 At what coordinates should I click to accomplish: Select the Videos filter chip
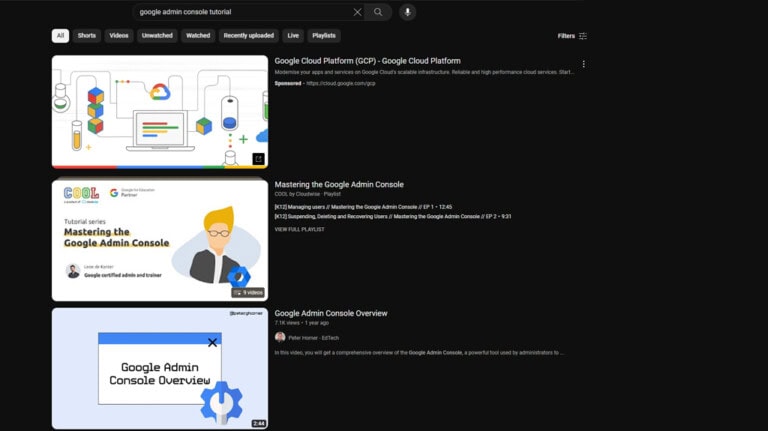coord(119,36)
